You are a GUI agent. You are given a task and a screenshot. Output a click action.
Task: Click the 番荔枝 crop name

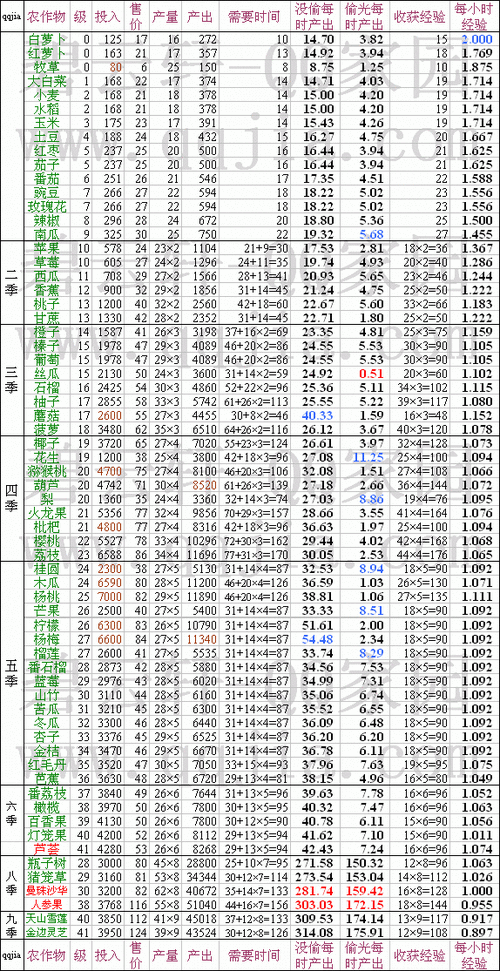tap(47, 792)
